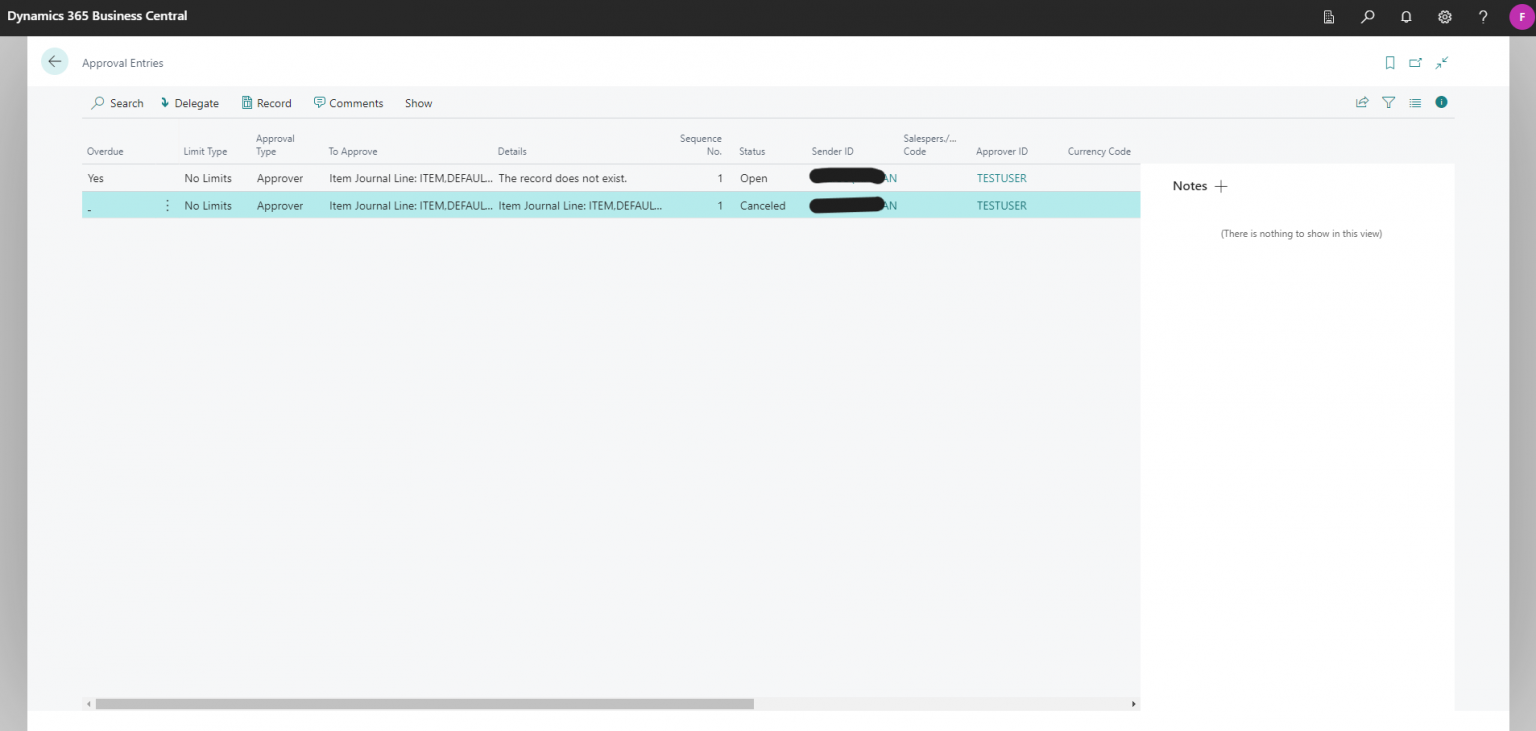Bookmark this page using the bookmark icon
This screenshot has height=731, width=1536.
1389,62
